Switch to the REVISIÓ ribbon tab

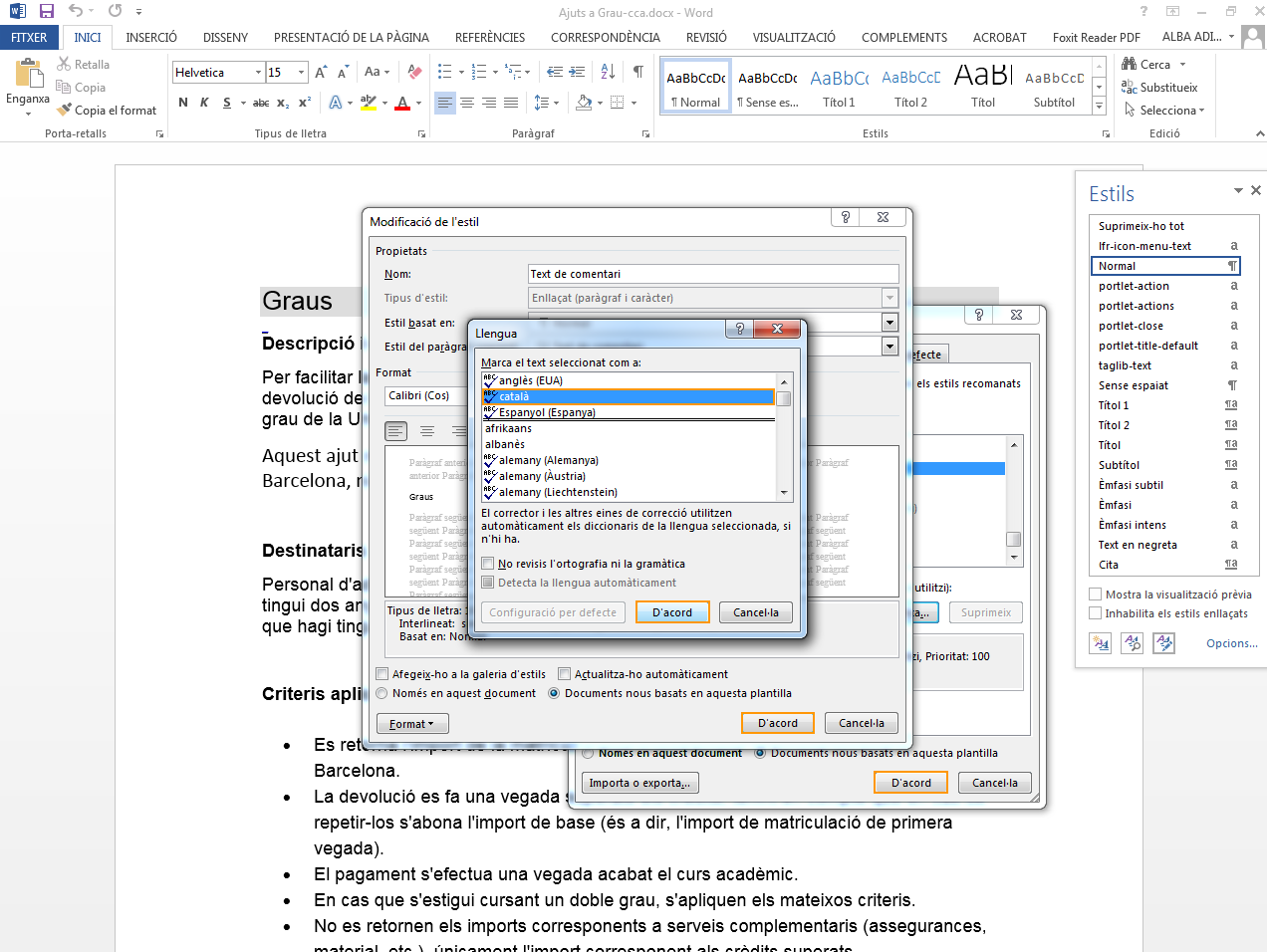point(705,38)
